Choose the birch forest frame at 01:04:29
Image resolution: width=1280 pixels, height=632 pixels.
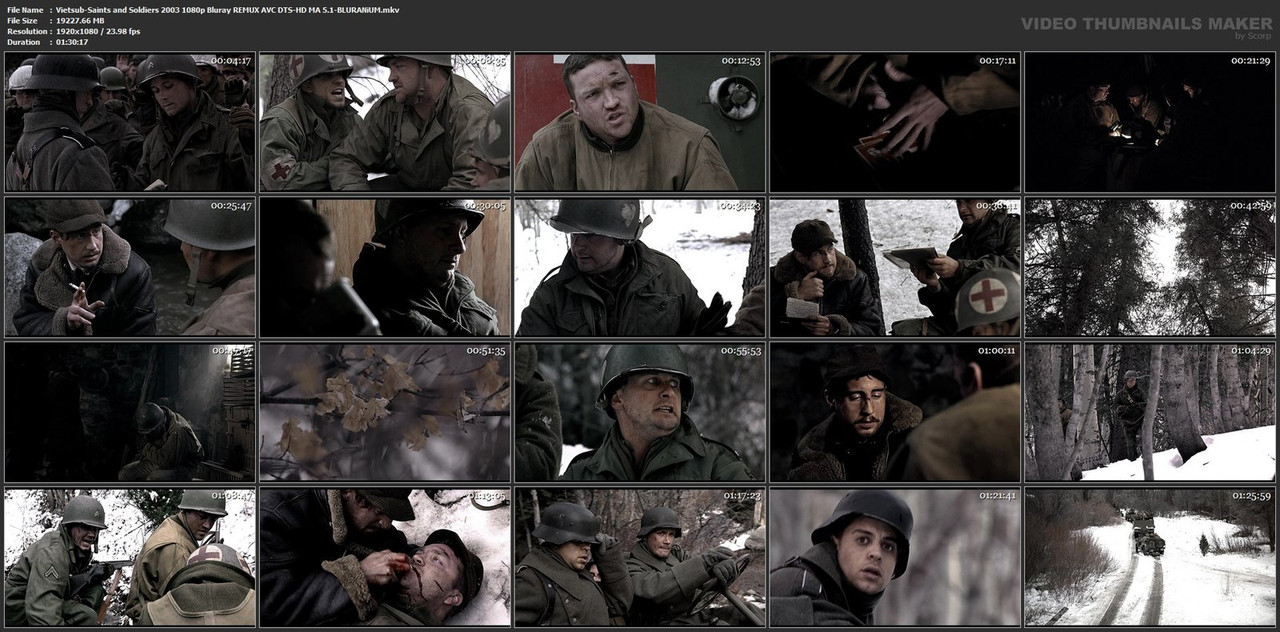[1150, 412]
